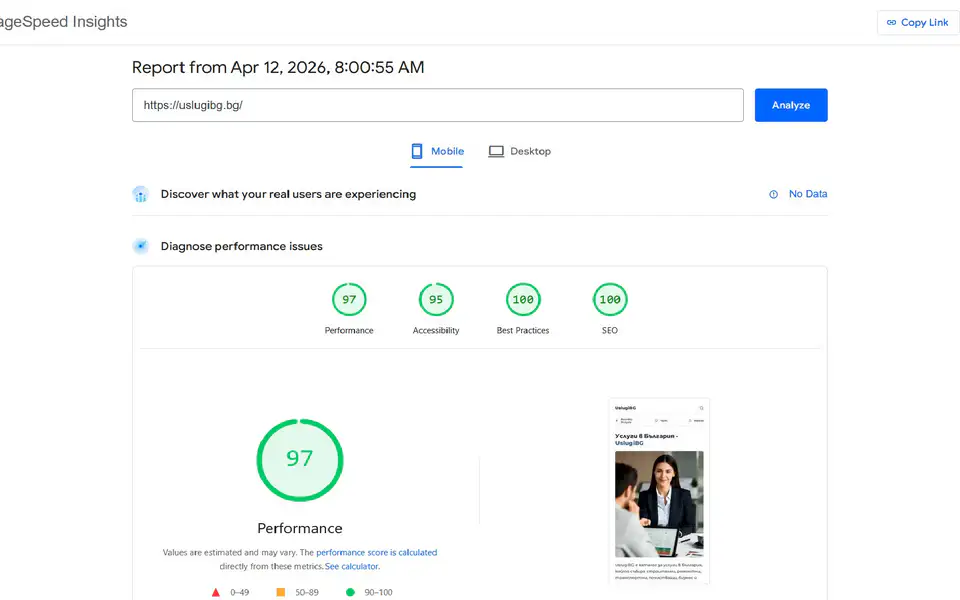This screenshot has width=960, height=600.
Task: Jump to the Accessibility 95 score gauge
Action: pos(436,300)
